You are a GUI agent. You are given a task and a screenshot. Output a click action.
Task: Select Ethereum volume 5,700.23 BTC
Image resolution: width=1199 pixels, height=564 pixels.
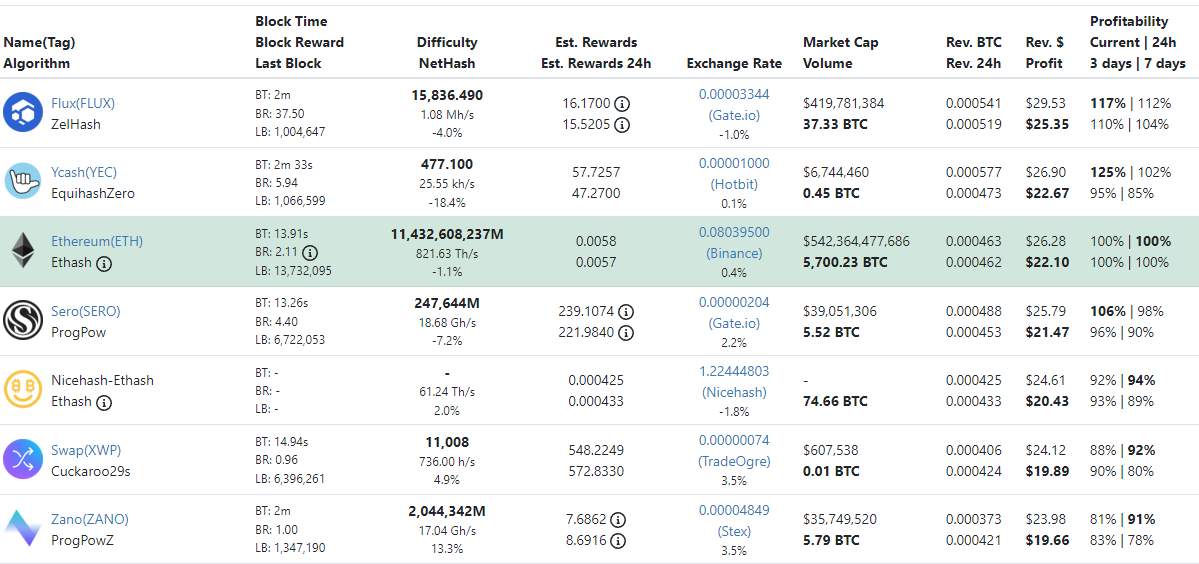click(845, 262)
